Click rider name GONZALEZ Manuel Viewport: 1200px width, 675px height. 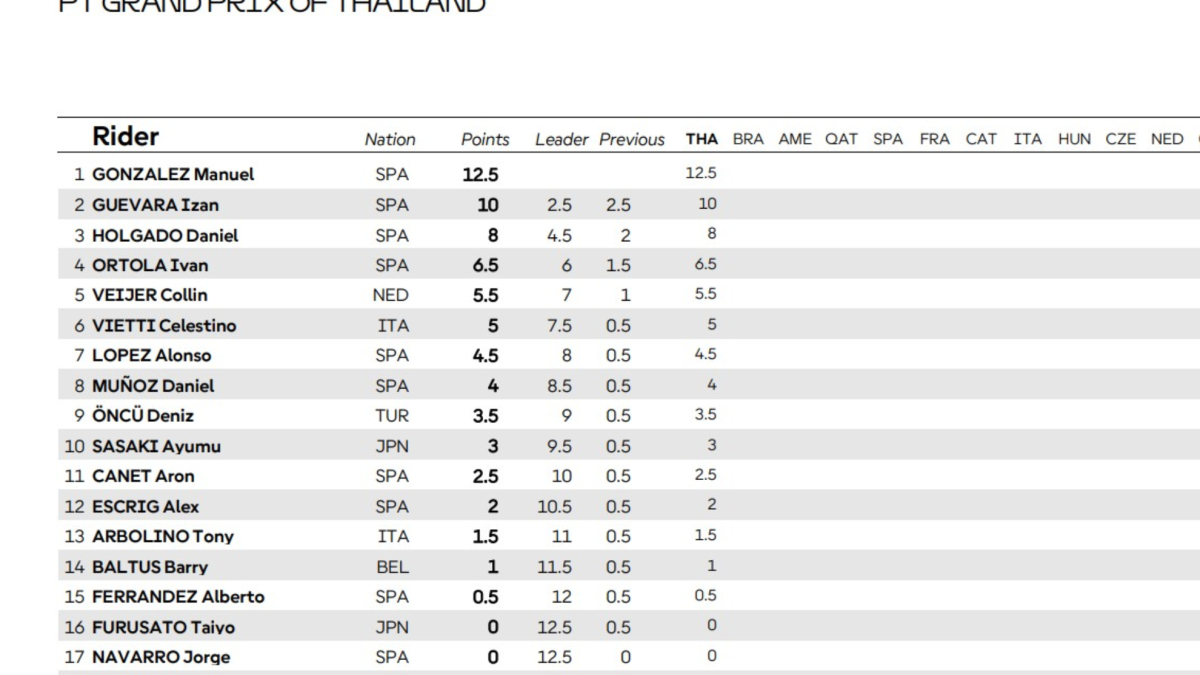pyautogui.click(x=173, y=174)
